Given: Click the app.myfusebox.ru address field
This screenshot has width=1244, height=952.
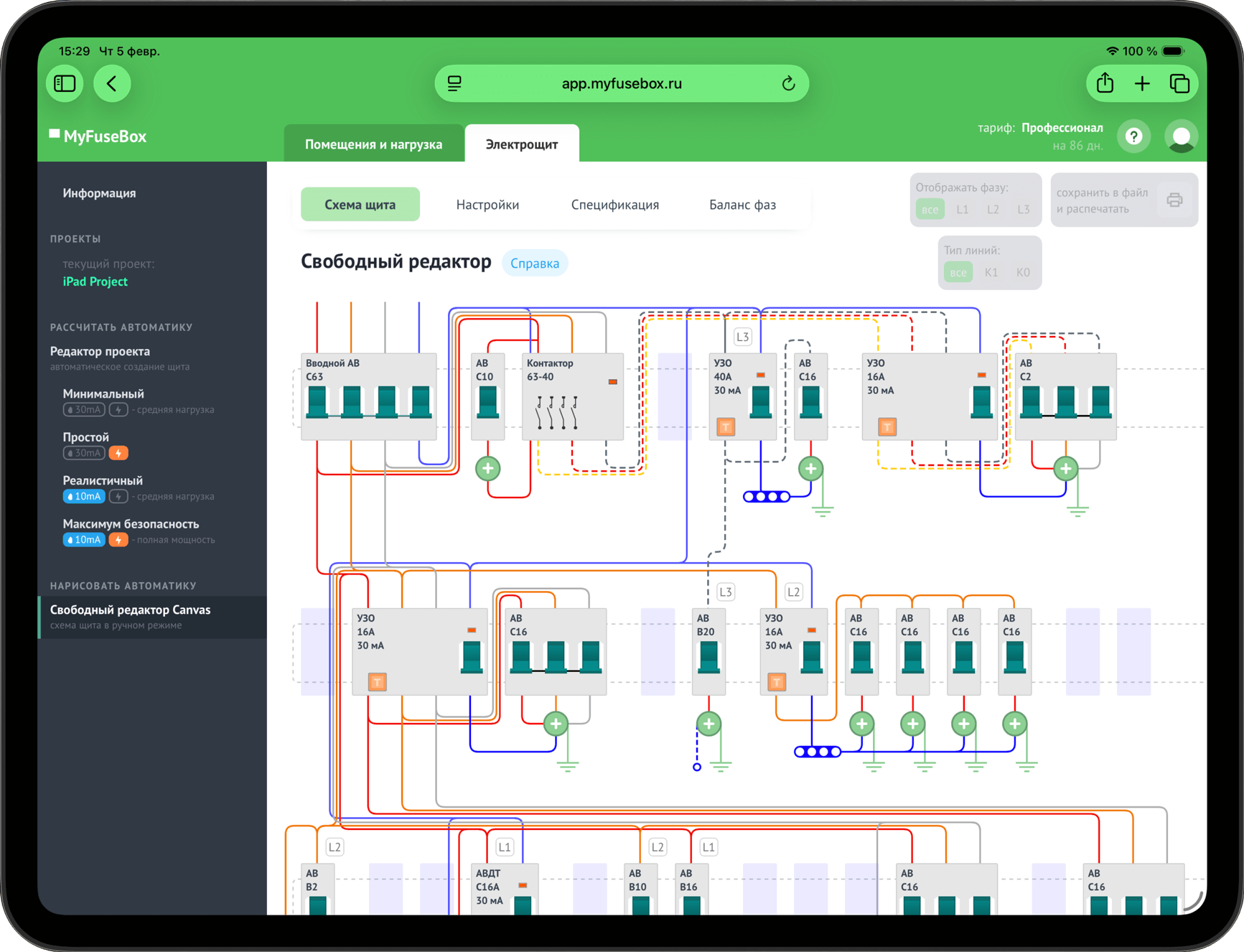Looking at the screenshot, I should click(622, 83).
